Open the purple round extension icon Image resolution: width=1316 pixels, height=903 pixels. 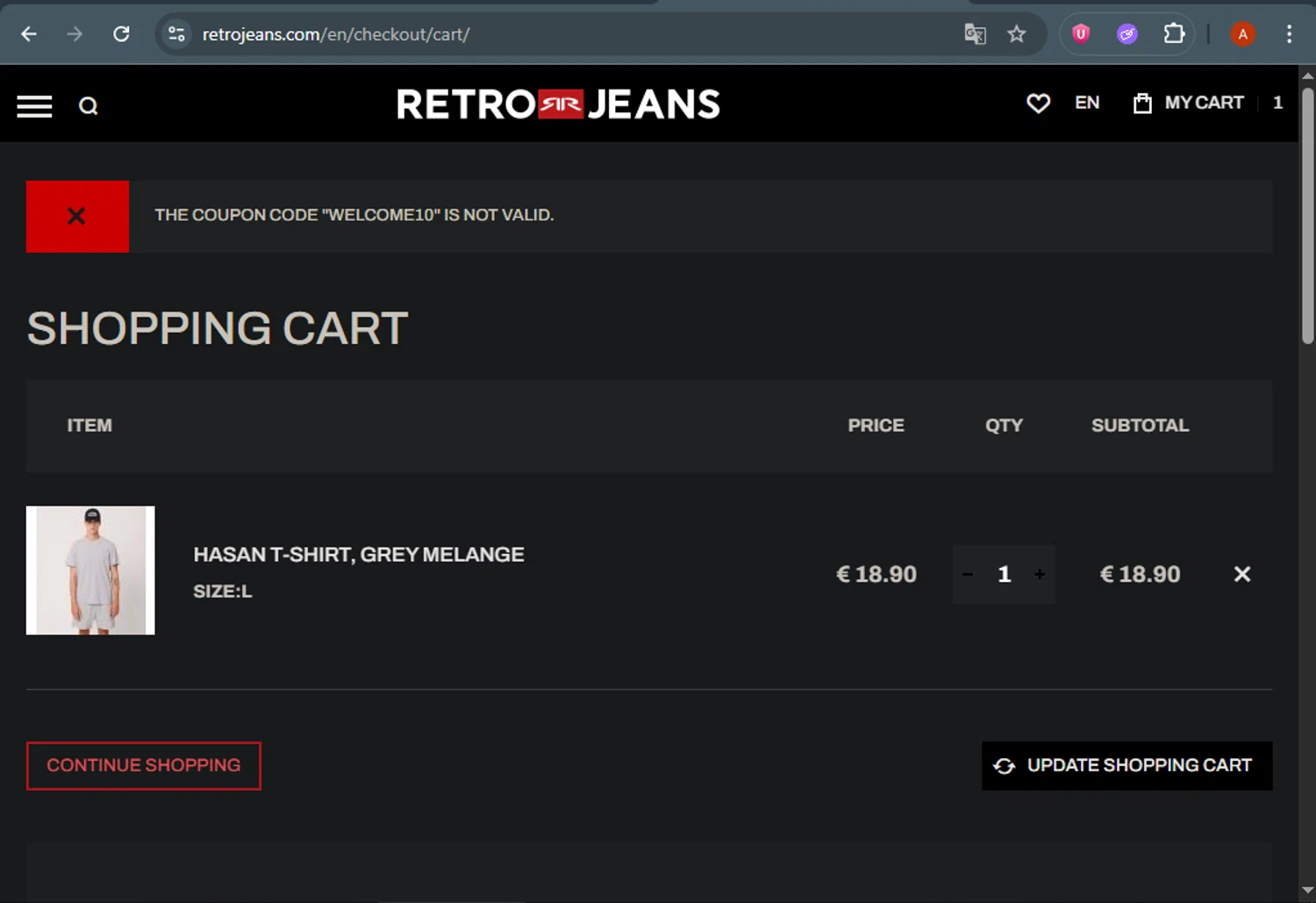pyautogui.click(x=1127, y=34)
